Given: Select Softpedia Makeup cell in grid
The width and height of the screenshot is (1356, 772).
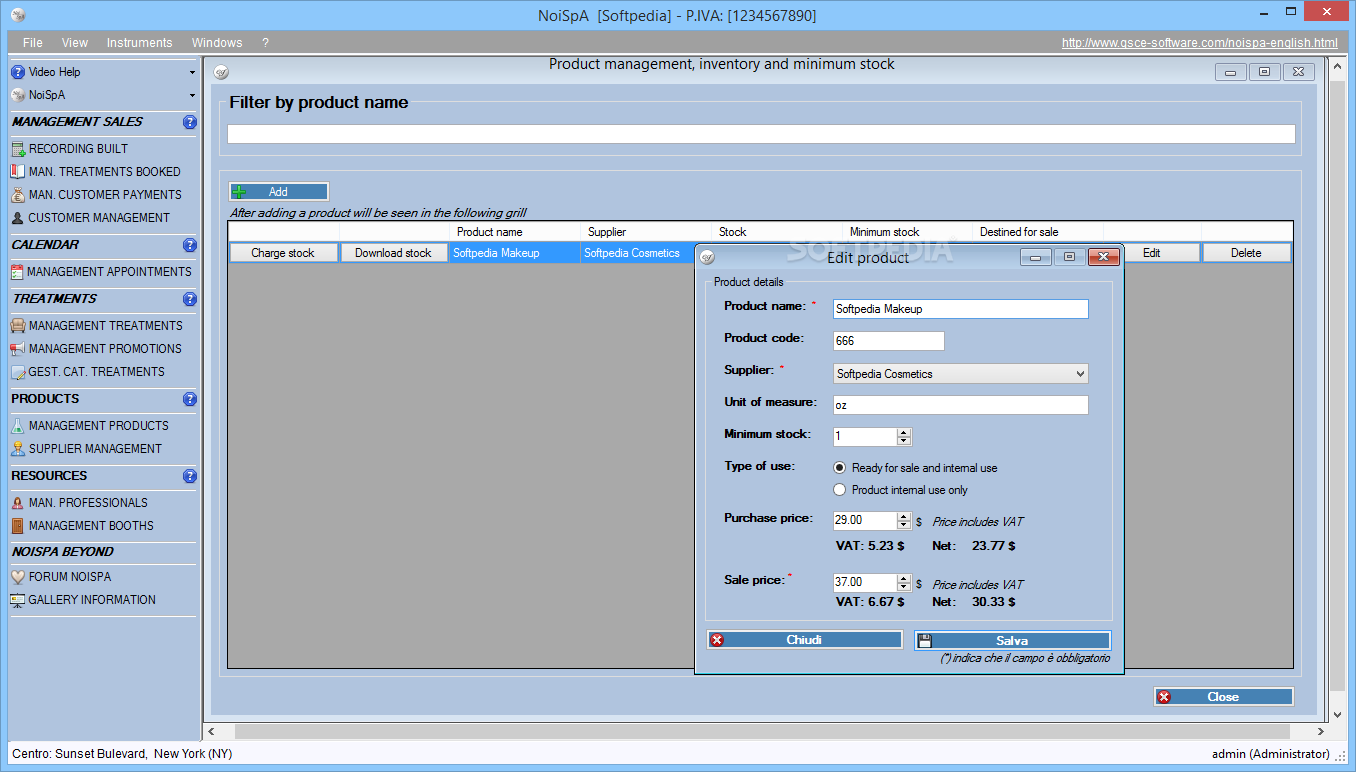Looking at the screenshot, I should click(x=514, y=253).
